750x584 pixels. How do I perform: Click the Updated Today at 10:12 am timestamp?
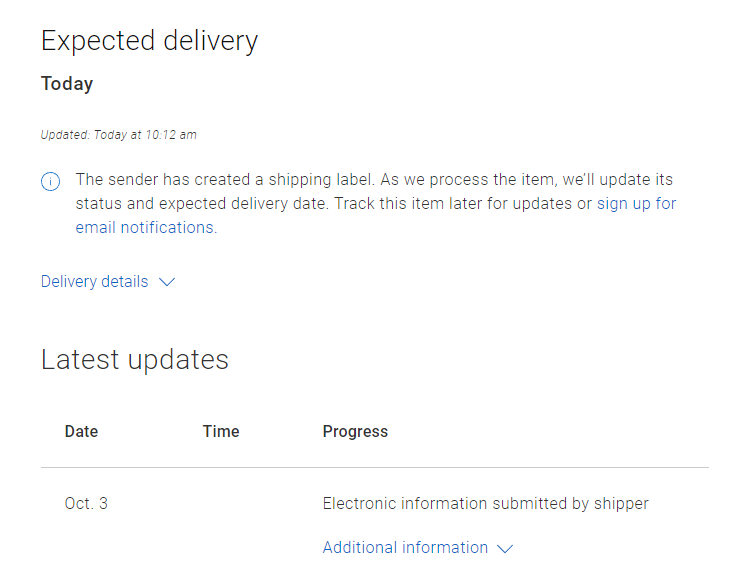click(x=118, y=135)
